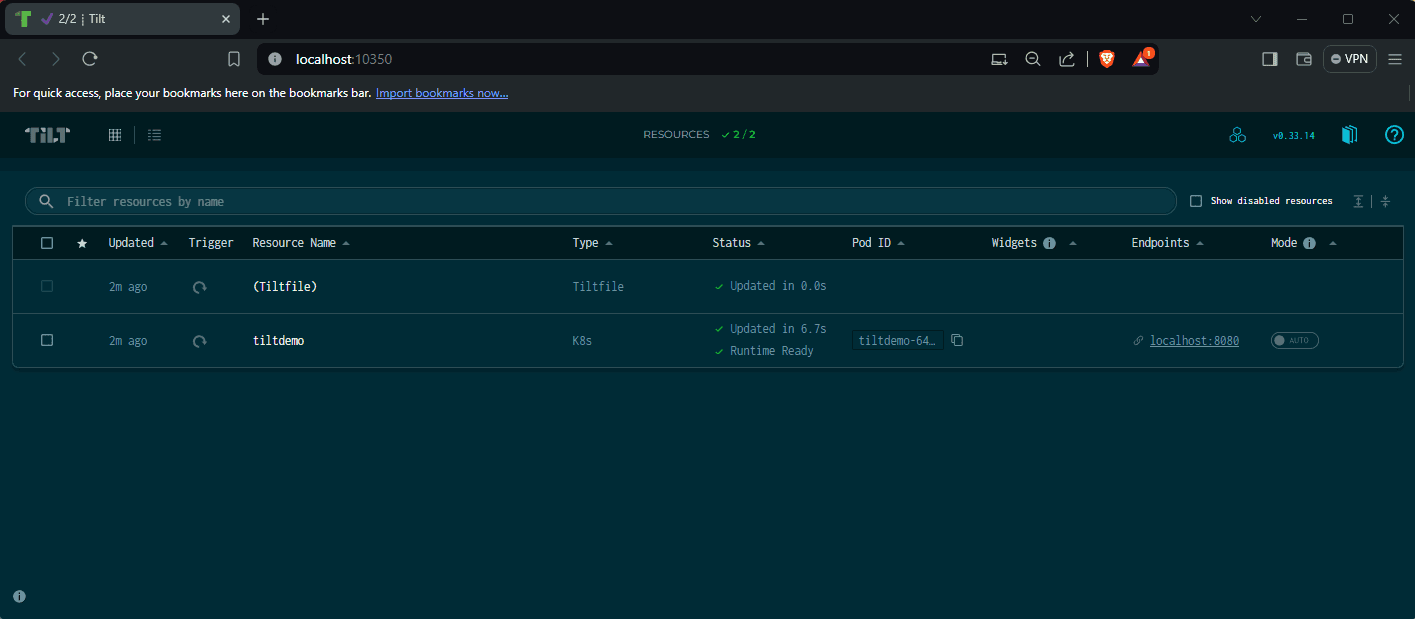Click Import bookmarks now link
This screenshot has width=1415, height=619.
pyautogui.click(x=442, y=93)
